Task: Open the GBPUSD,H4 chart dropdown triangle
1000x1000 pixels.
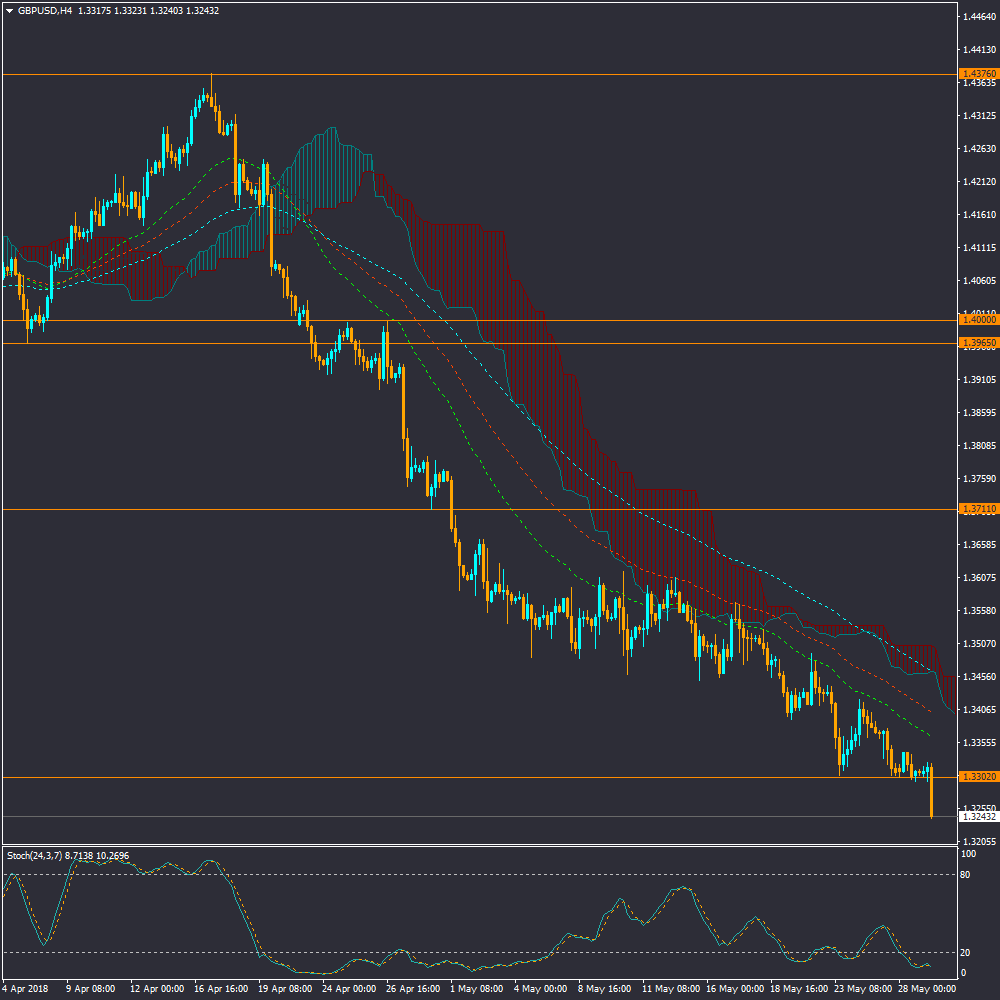Action: [x=10, y=10]
